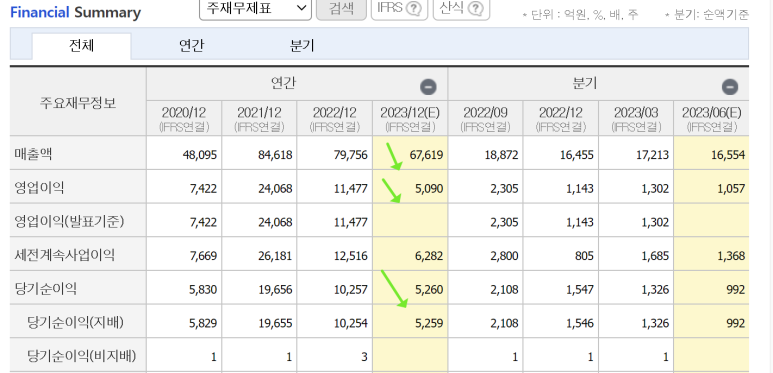773x373 pixels.
Task: Click the 5,830 net income value
Action: [203, 290]
